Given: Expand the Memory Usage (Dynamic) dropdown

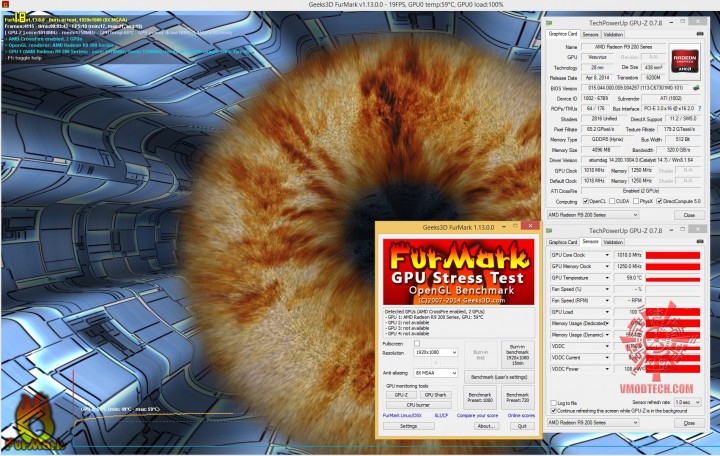Looking at the screenshot, I should pyautogui.click(x=607, y=335).
